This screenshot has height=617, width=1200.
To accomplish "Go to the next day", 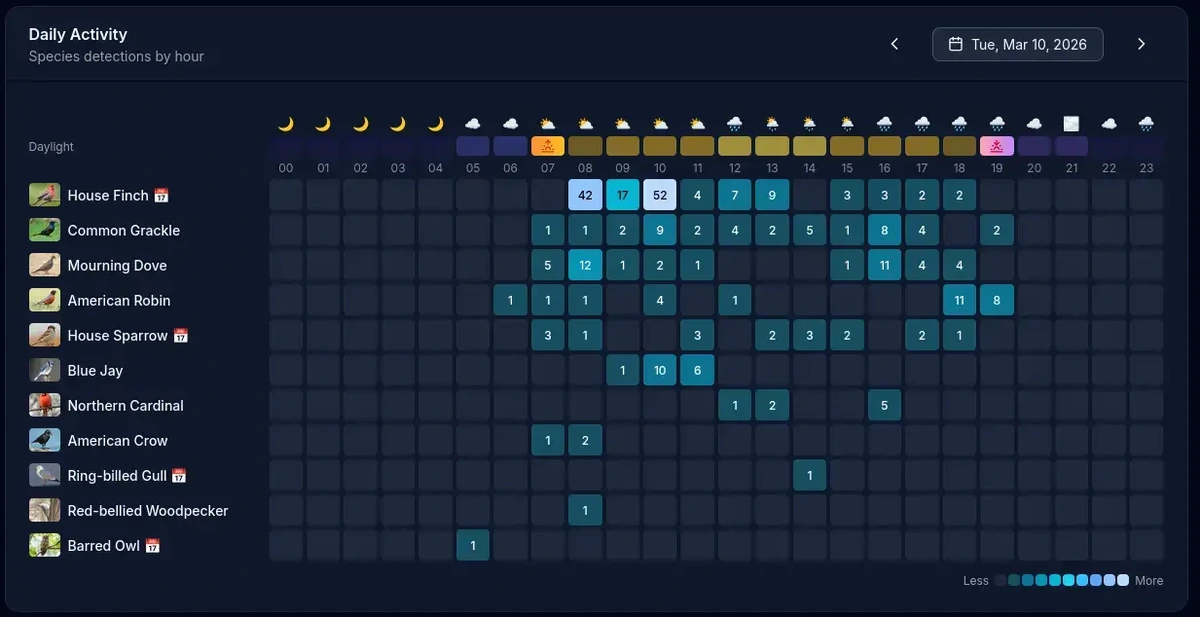I will click(1141, 44).
